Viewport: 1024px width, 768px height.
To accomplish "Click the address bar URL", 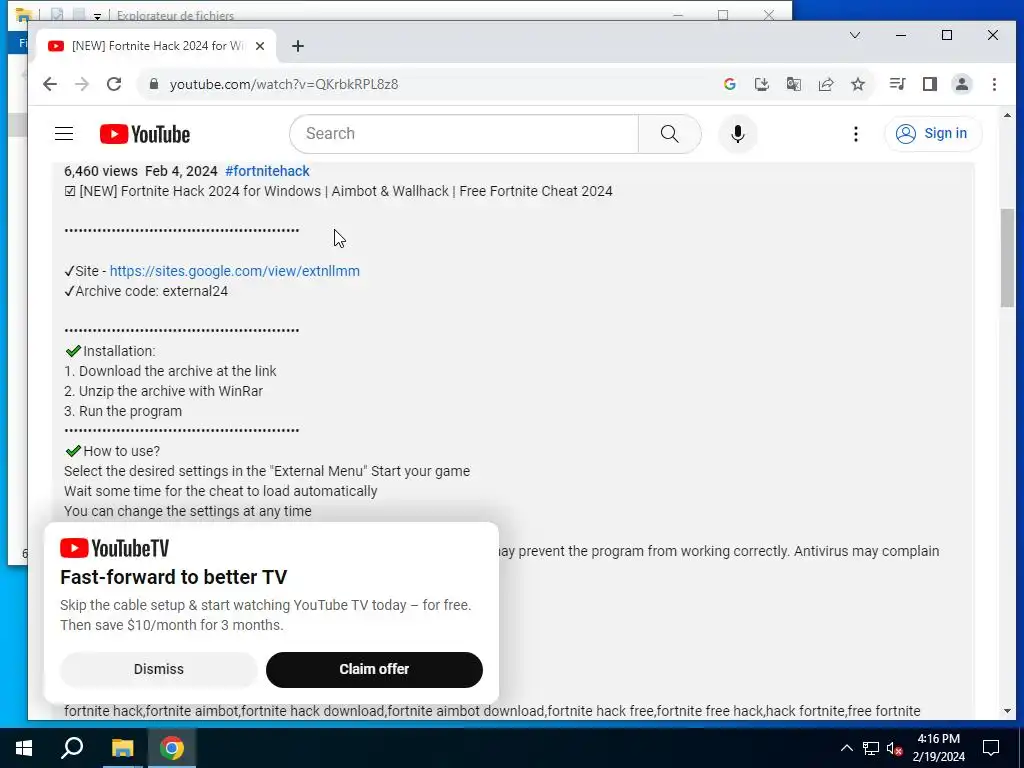I will point(284,84).
